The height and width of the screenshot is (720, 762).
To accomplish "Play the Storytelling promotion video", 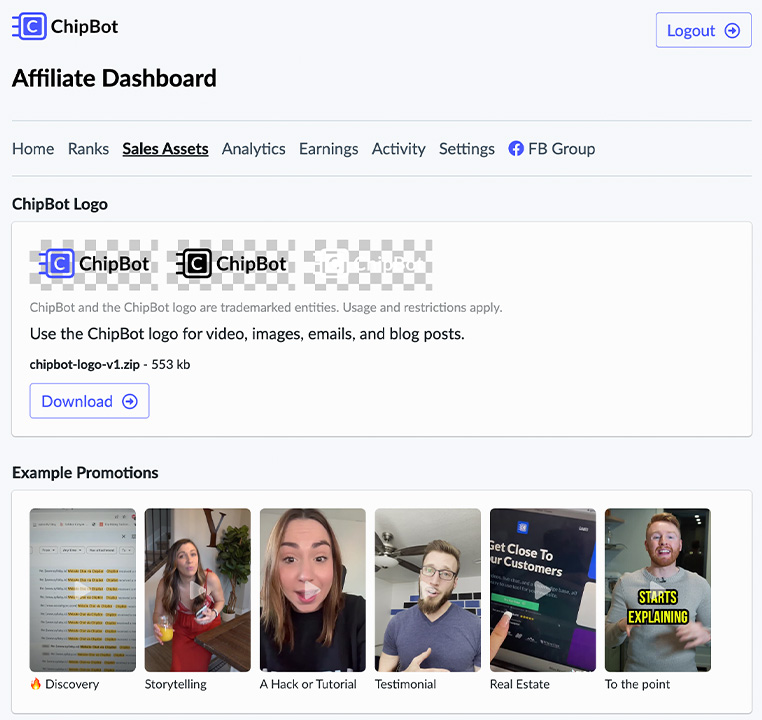I will [198, 590].
